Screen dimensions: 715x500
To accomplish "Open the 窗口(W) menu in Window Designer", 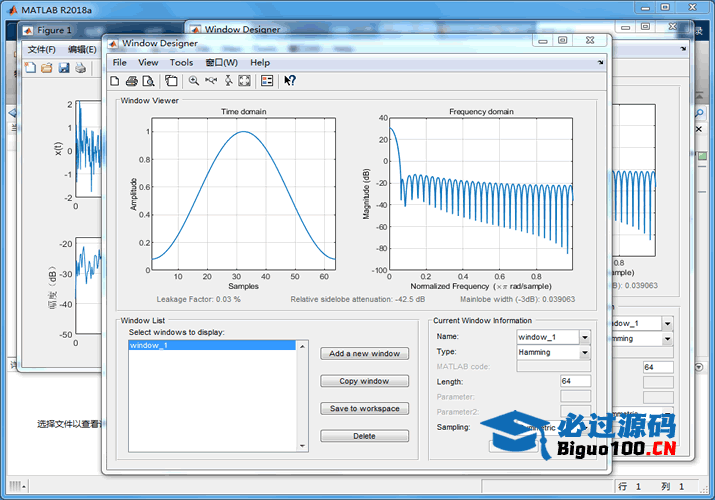I will 222,62.
